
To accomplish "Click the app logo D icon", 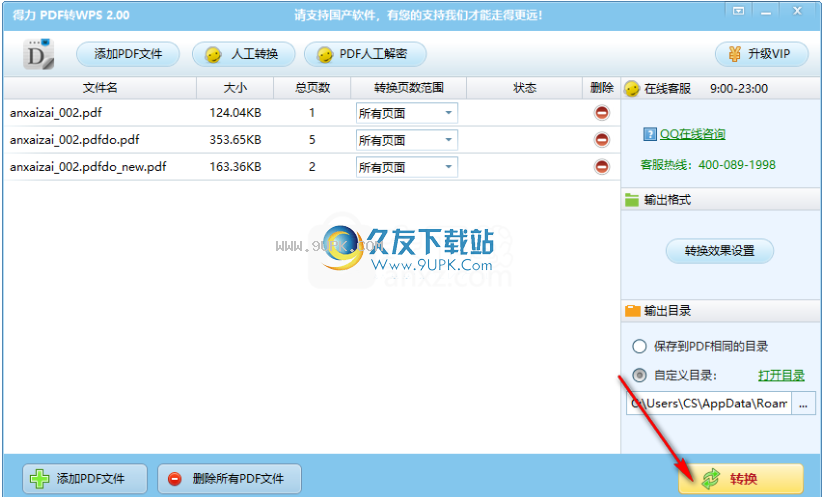I will [38, 54].
